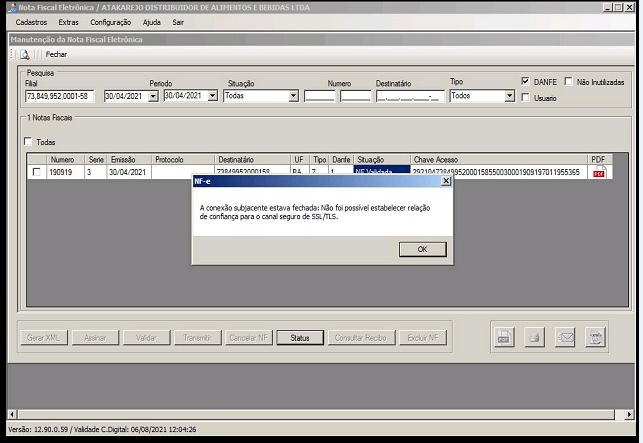The image size is (643, 443).
Task: Click the Excluir NF button
Action: pyautogui.click(x=423, y=338)
